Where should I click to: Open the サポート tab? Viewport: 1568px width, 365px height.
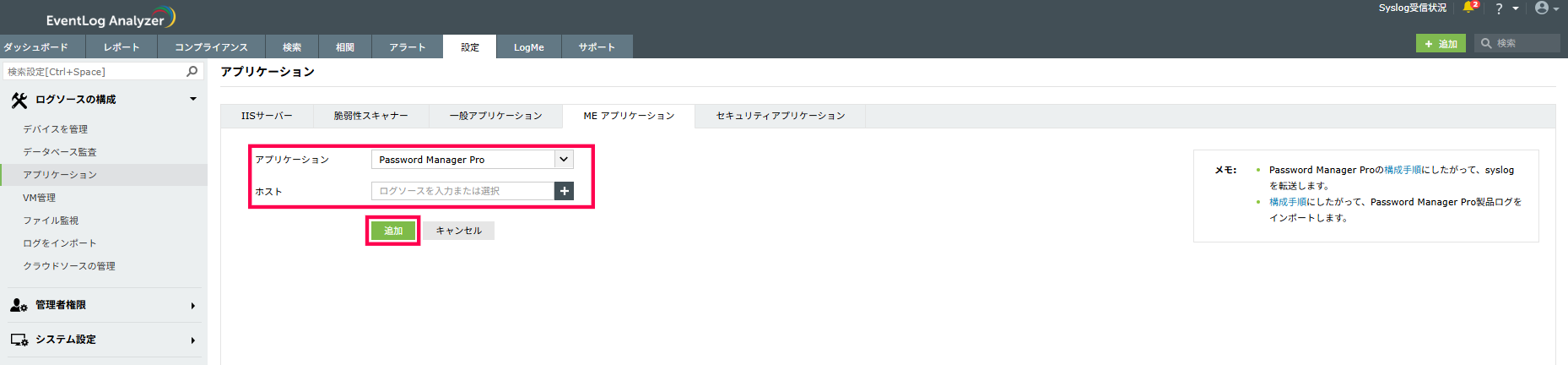(597, 47)
